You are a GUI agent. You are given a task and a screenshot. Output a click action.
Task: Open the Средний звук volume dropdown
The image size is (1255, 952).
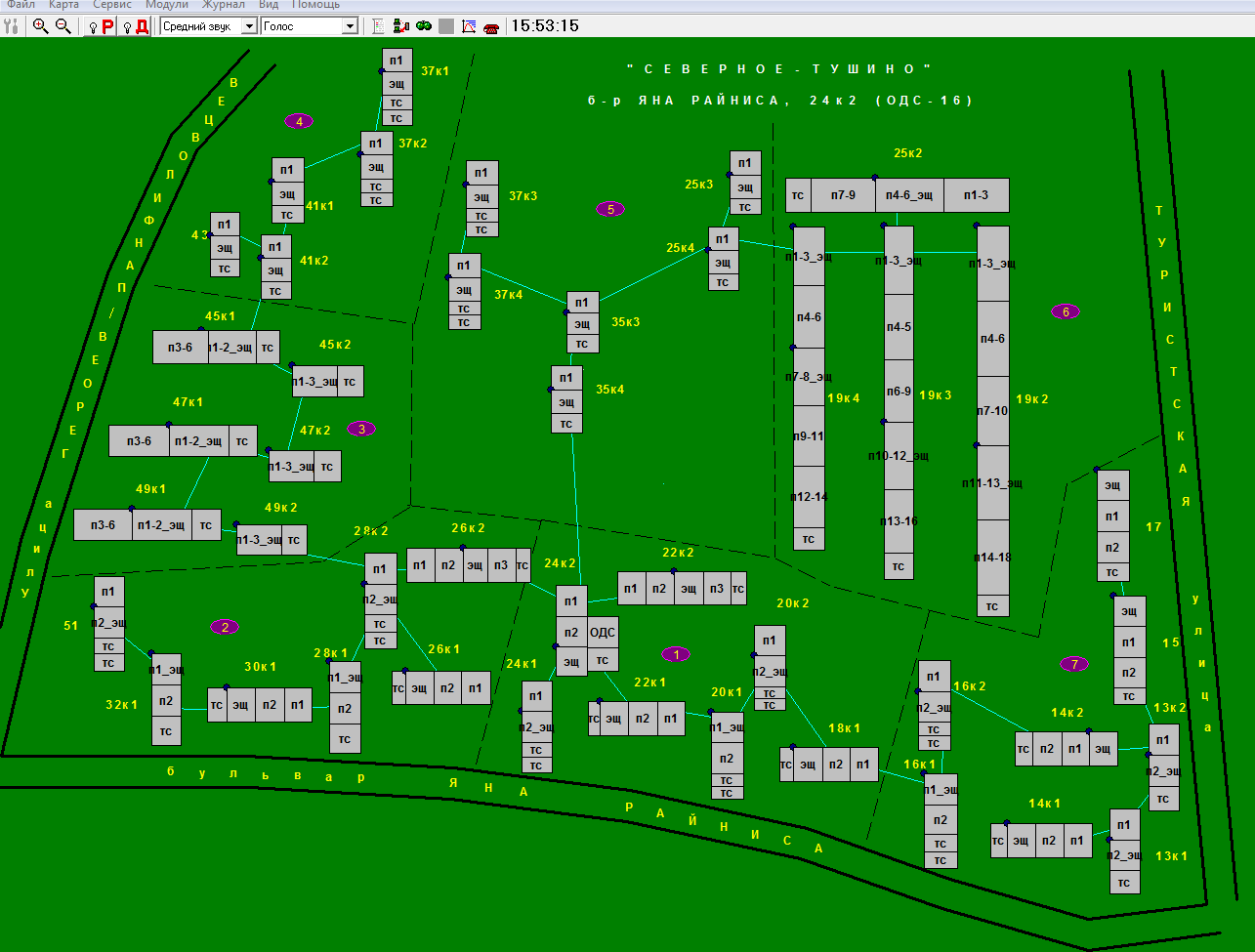[248, 26]
